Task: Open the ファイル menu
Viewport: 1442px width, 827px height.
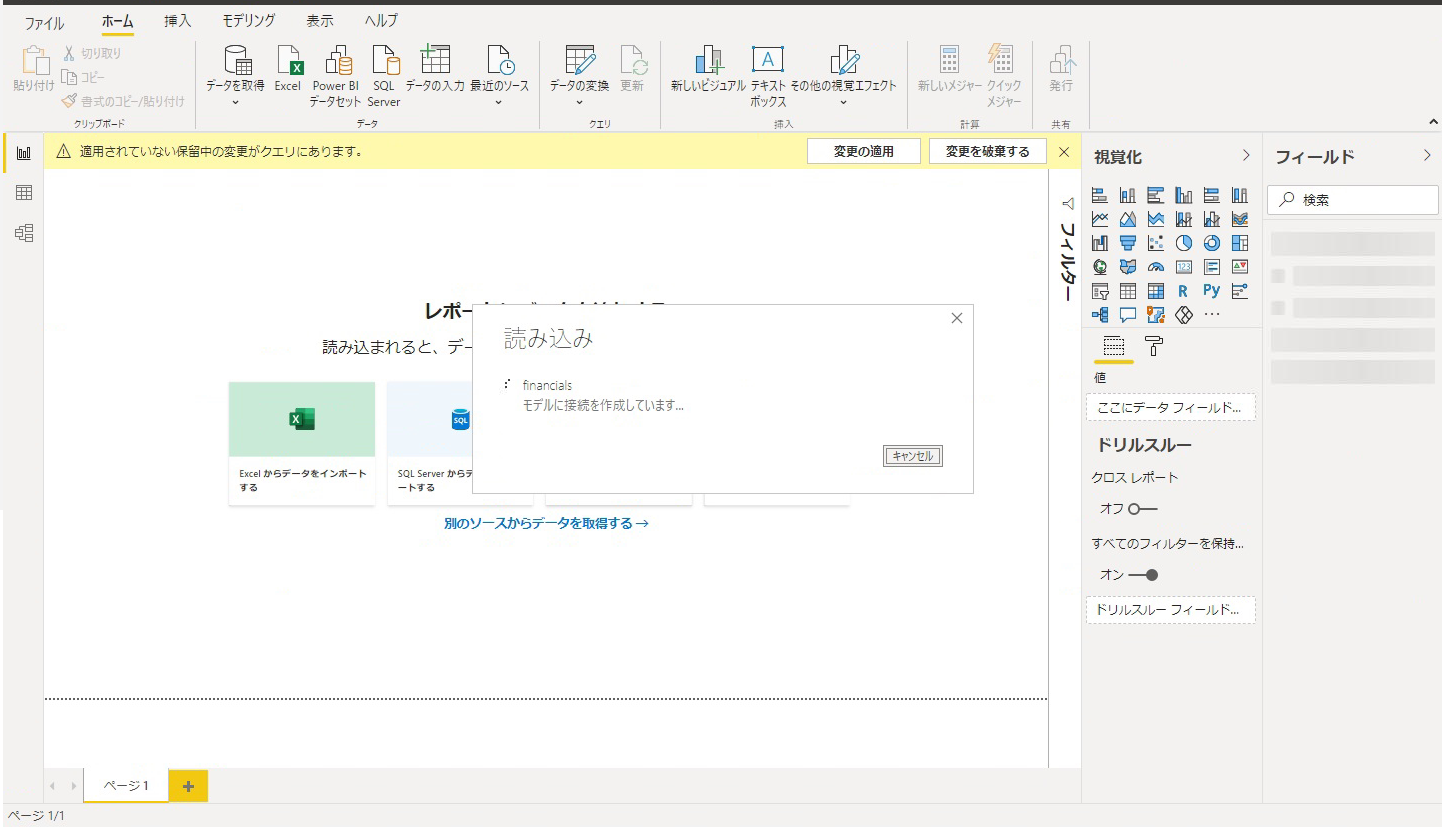Action: [x=43, y=21]
